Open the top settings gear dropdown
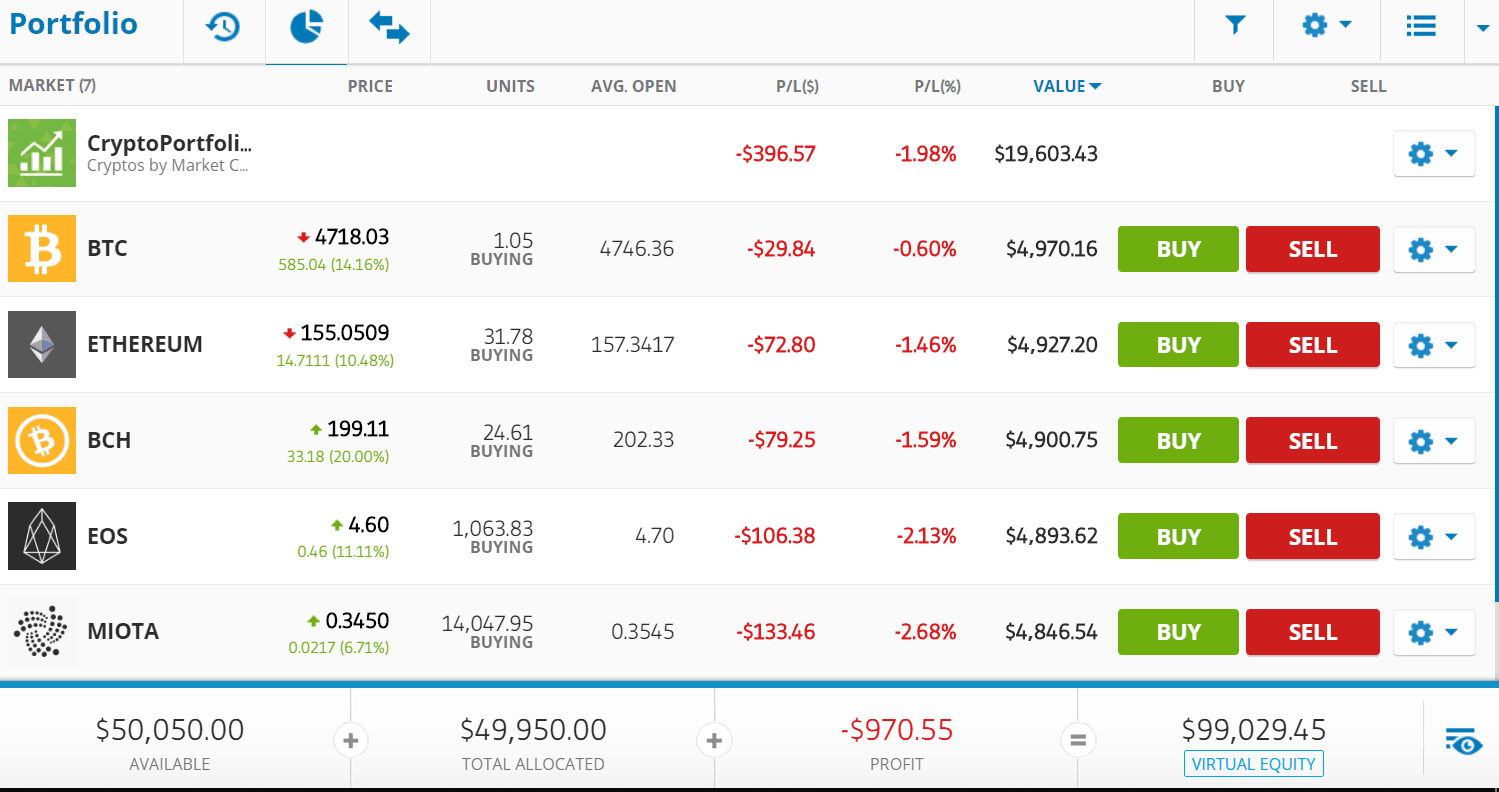The height and width of the screenshot is (792, 1499). pyautogui.click(x=1327, y=26)
